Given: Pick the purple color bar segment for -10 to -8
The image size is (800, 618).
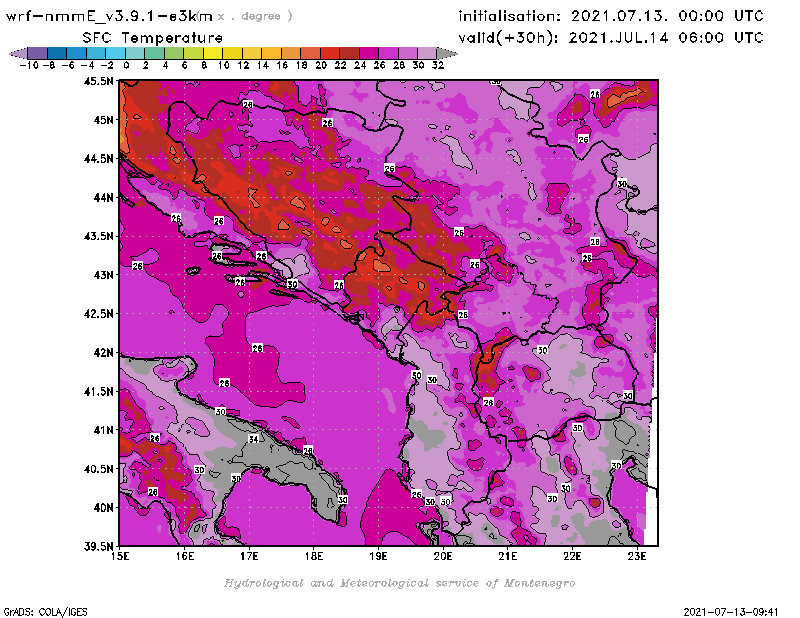Looking at the screenshot, I should pyautogui.click(x=38, y=53).
